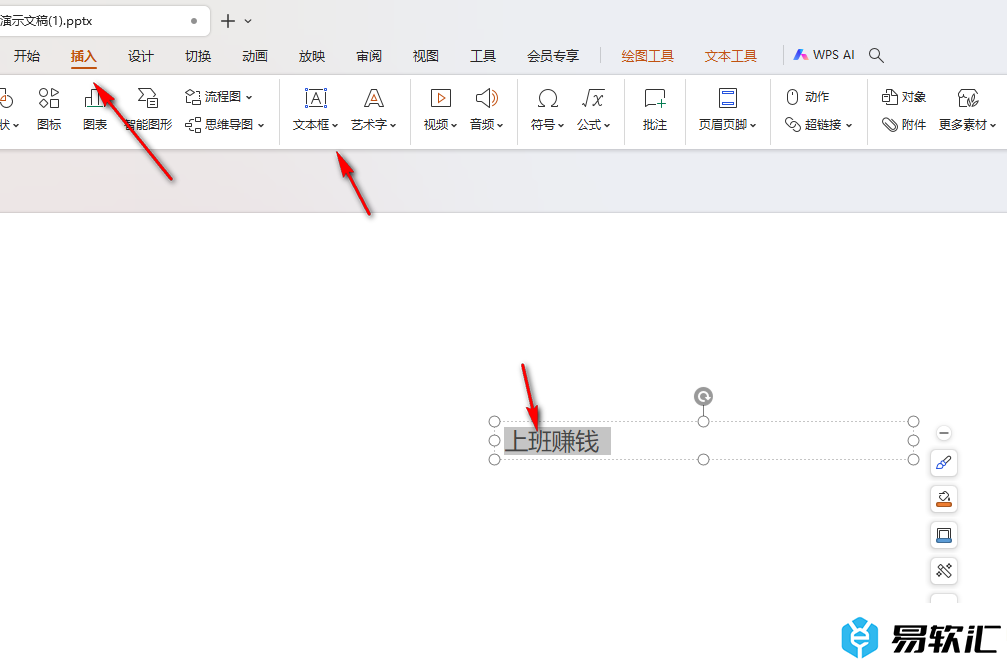Screen dimensions: 1007x663
Task: Insert a 视频 video
Action: point(441,109)
